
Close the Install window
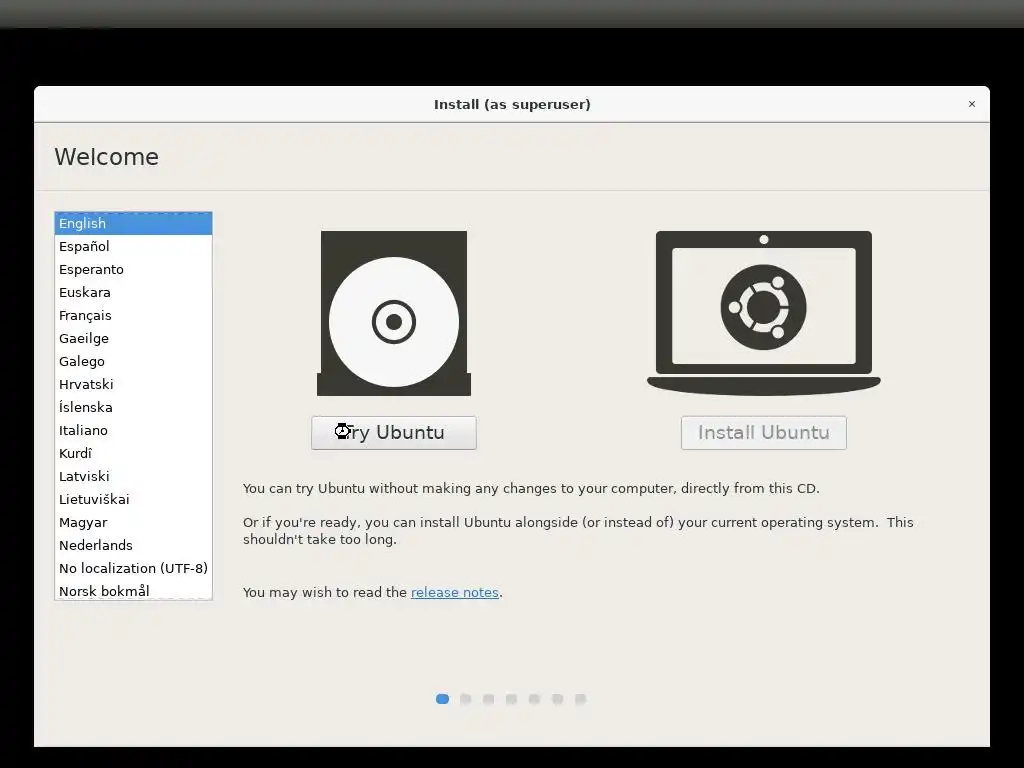click(972, 104)
